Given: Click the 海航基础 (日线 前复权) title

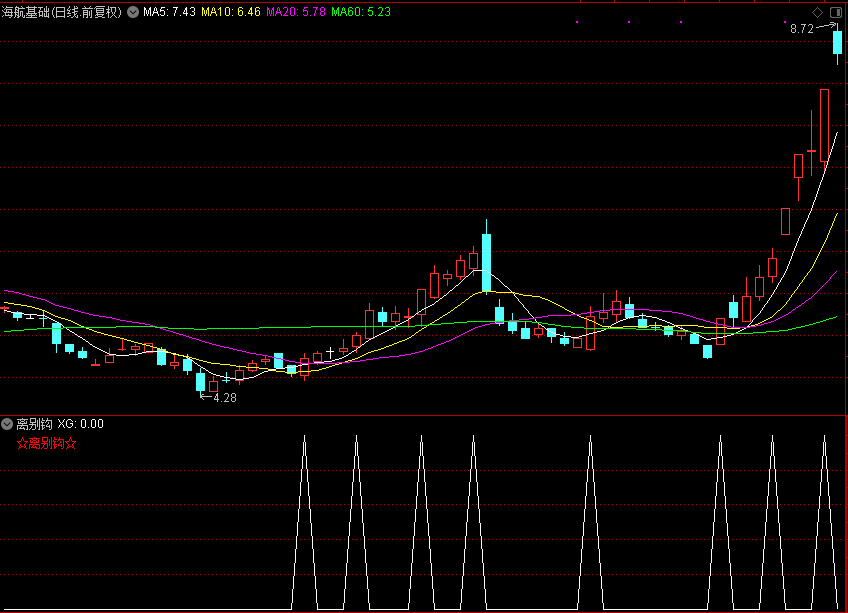Looking at the screenshot, I should click(62, 12).
